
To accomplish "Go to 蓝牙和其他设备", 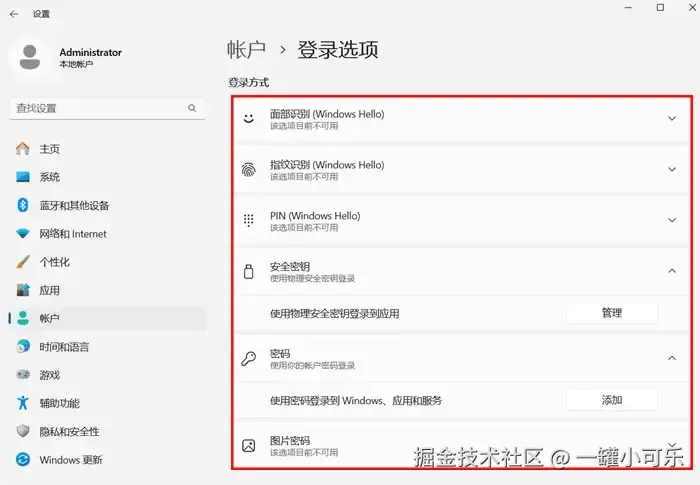I will point(107,205).
